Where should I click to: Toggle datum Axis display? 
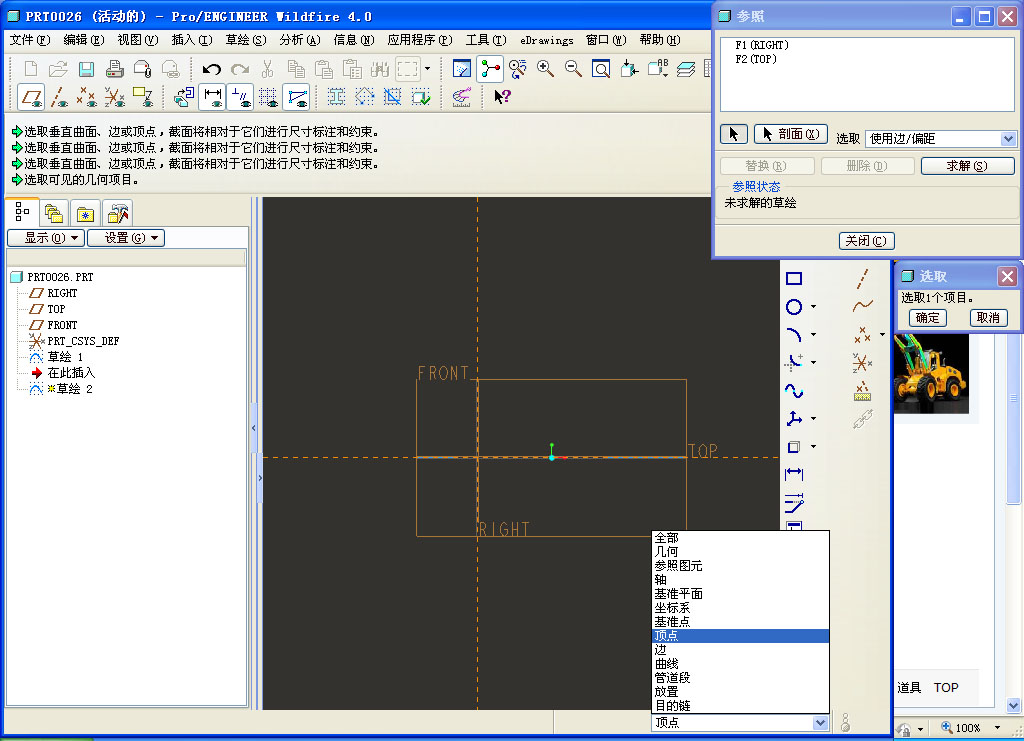(59, 97)
